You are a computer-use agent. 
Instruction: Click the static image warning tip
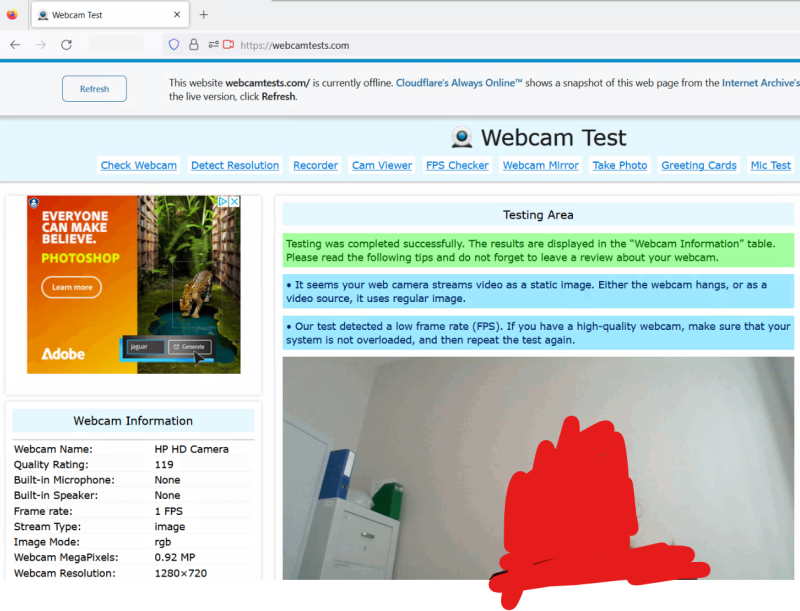(538, 291)
